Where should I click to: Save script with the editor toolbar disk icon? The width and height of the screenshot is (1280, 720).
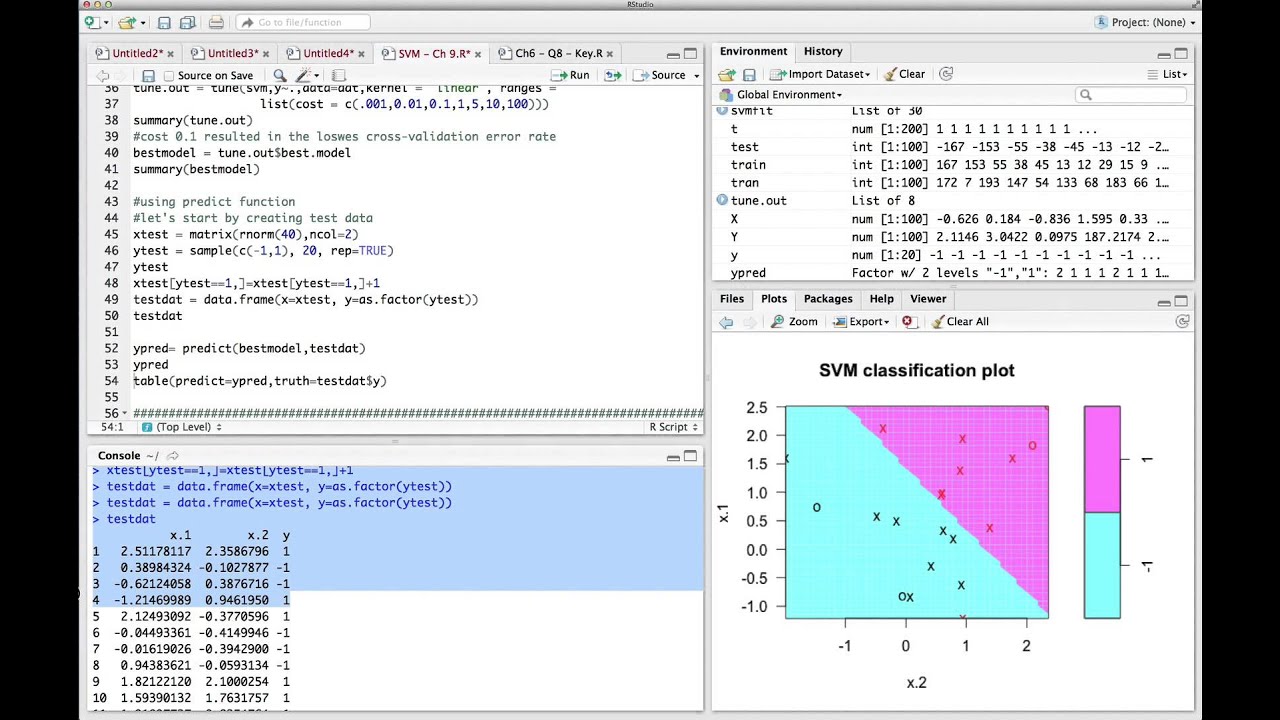point(148,75)
